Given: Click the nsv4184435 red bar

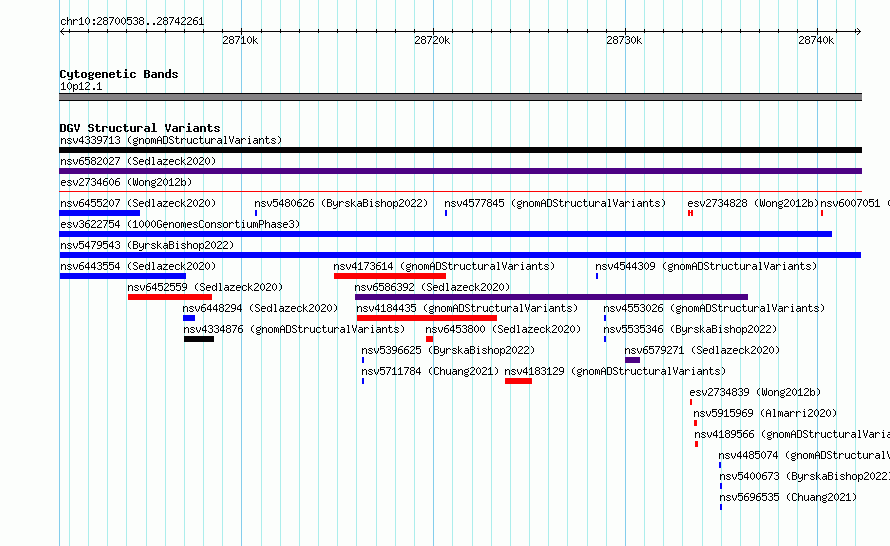Looking at the screenshot, I should pos(427,318).
